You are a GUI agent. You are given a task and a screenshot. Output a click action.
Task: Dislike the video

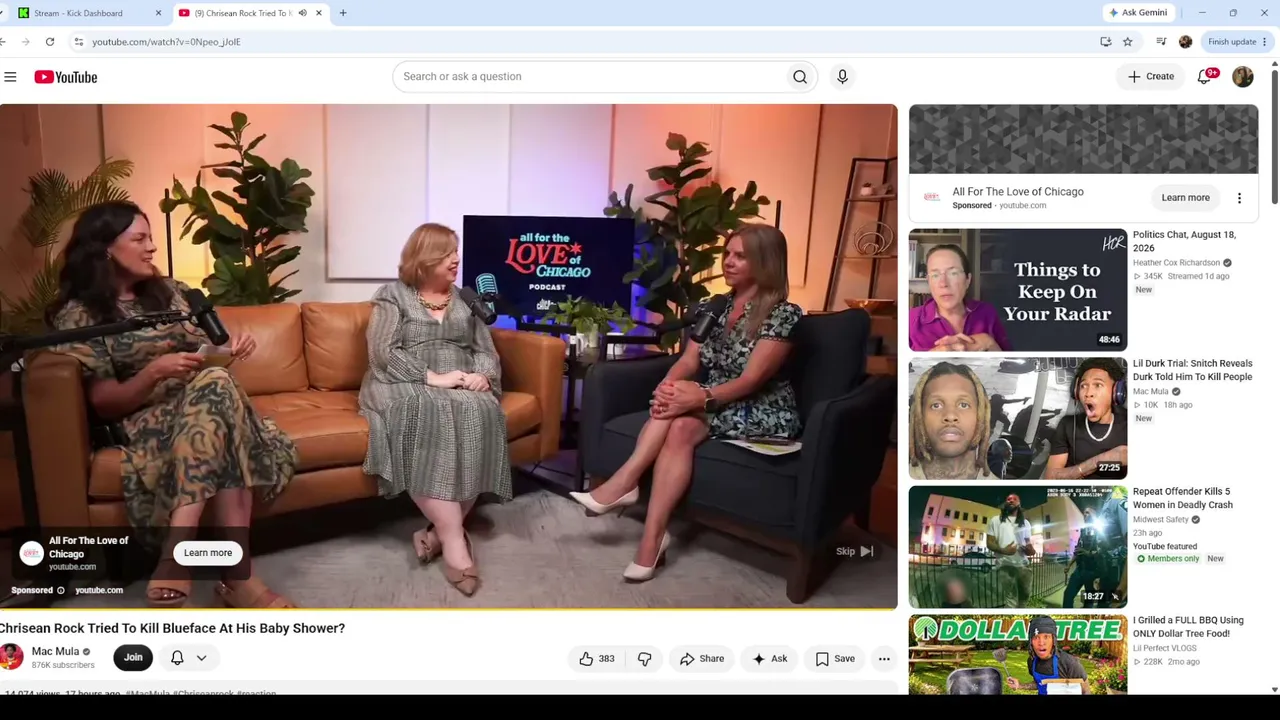click(644, 659)
